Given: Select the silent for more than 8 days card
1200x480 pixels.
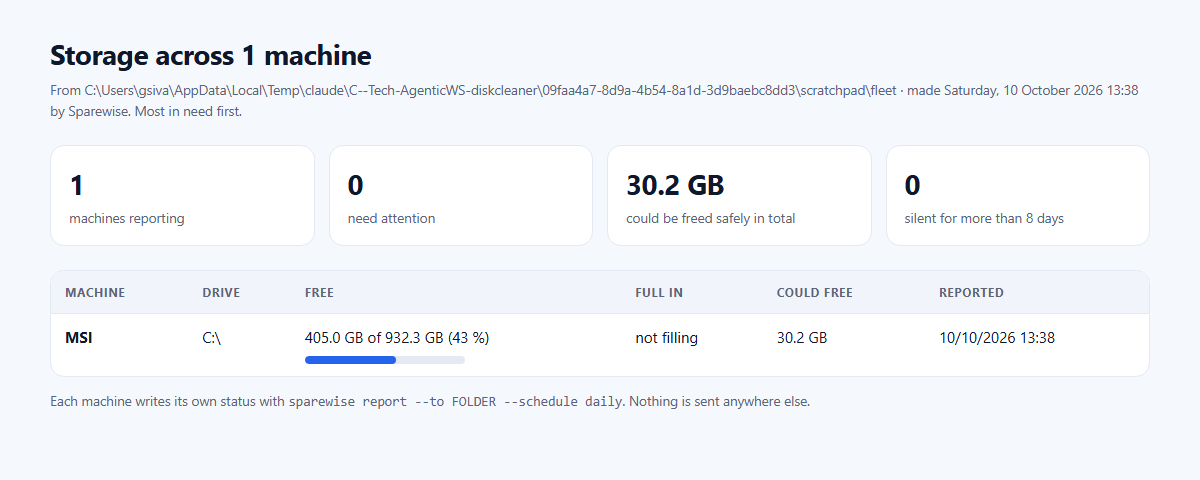Looking at the screenshot, I should [1018, 195].
